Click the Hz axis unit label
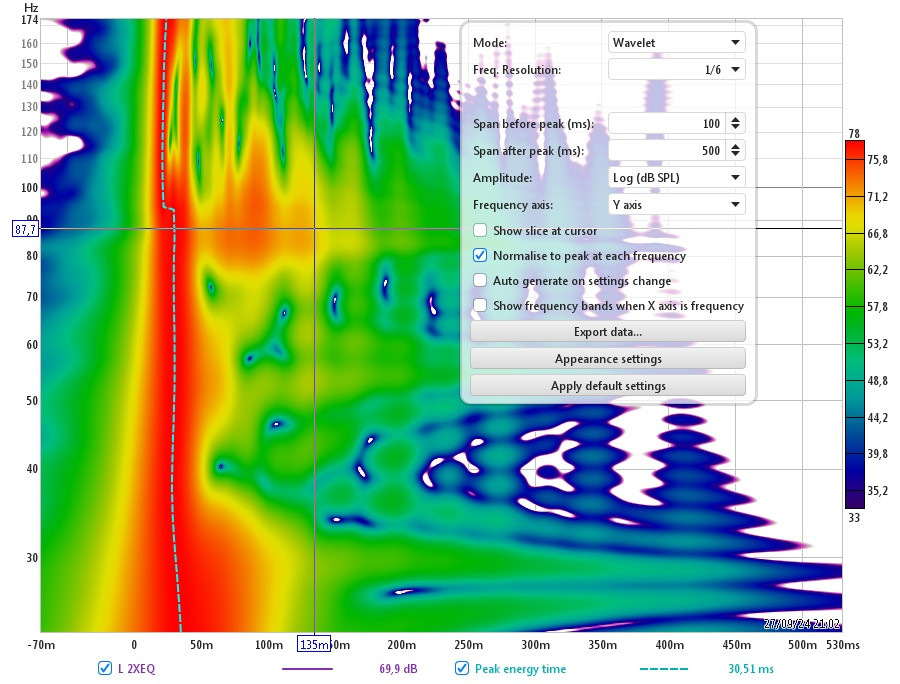This screenshot has height=684, width=900. pos(31,7)
